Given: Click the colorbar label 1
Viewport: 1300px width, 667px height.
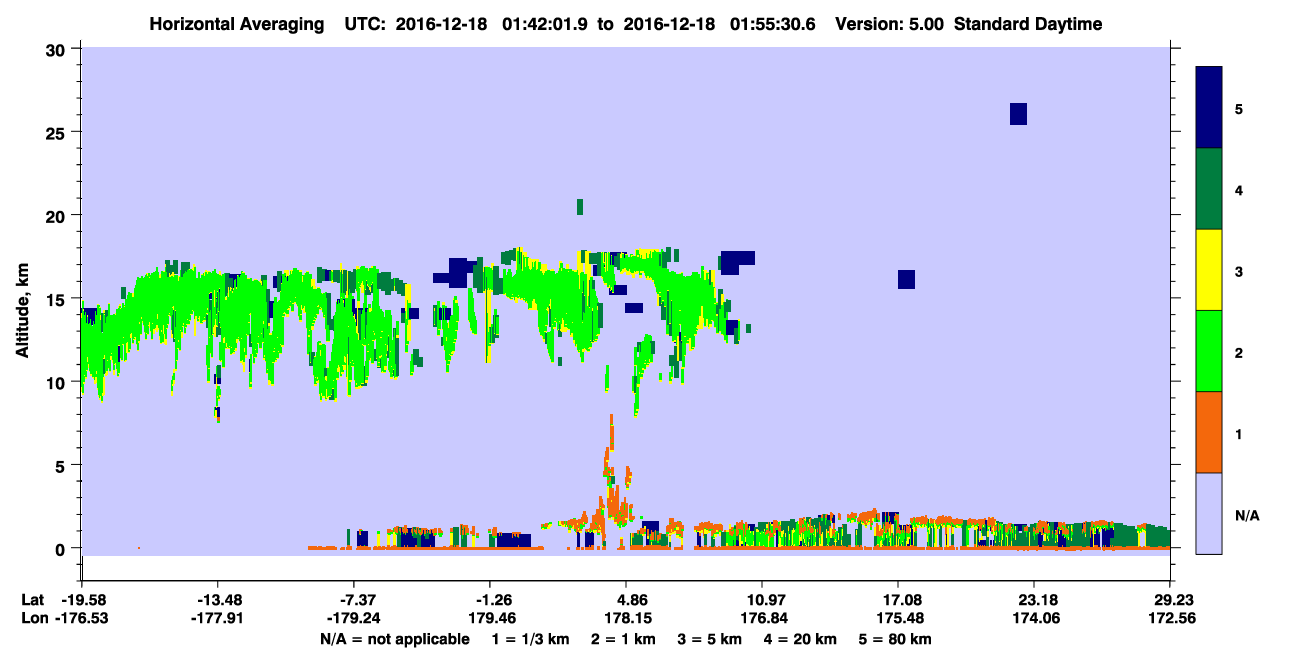Looking at the screenshot, I should 1239,433.
